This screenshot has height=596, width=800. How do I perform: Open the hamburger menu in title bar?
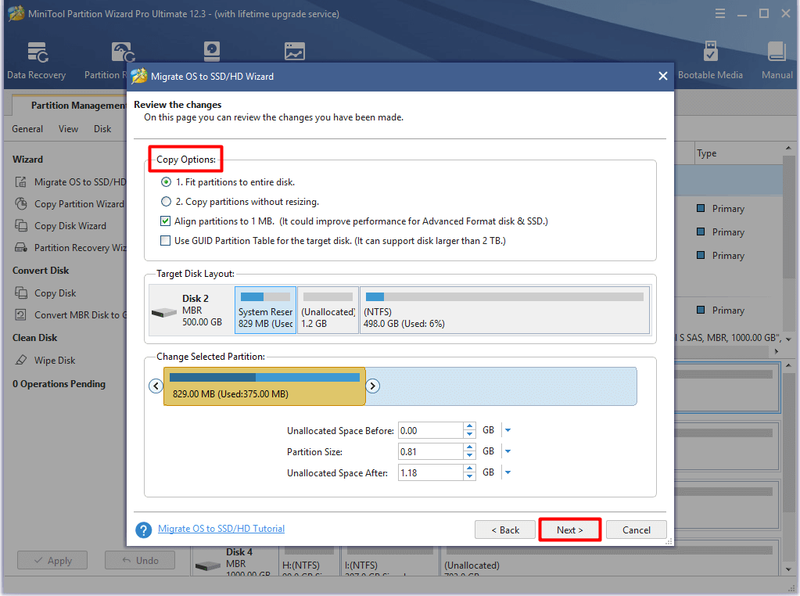(x=720, y=14)
